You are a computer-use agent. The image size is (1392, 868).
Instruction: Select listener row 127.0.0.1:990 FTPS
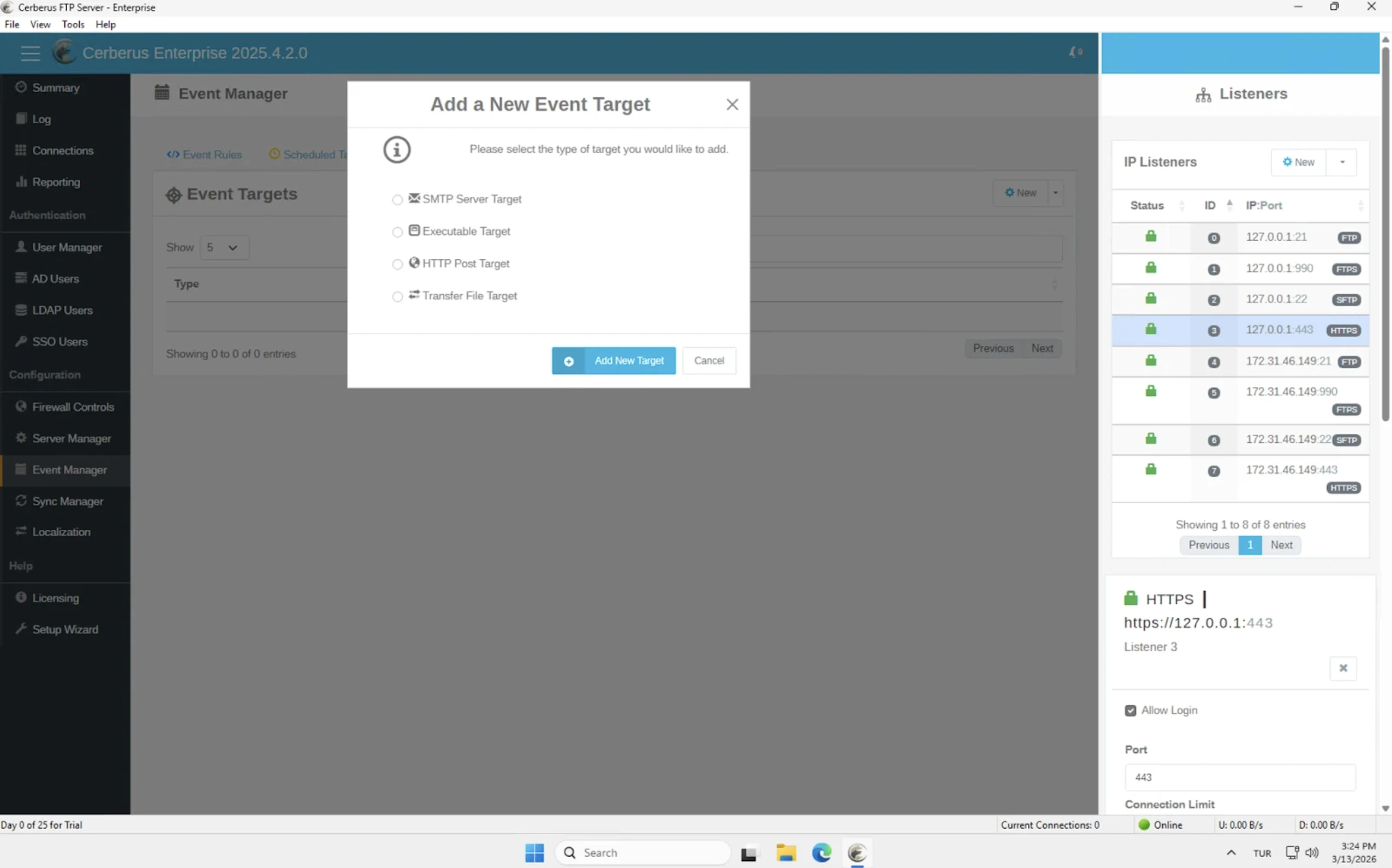pyautogui.click(x=1240, y=269)
